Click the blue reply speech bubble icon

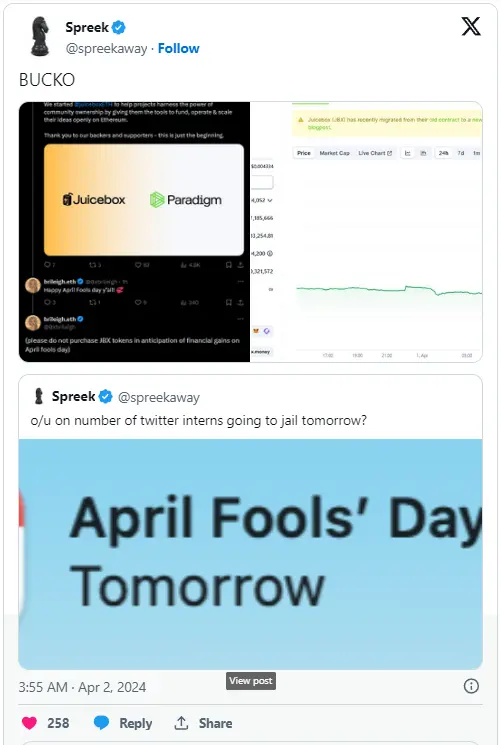coord(101,723)
